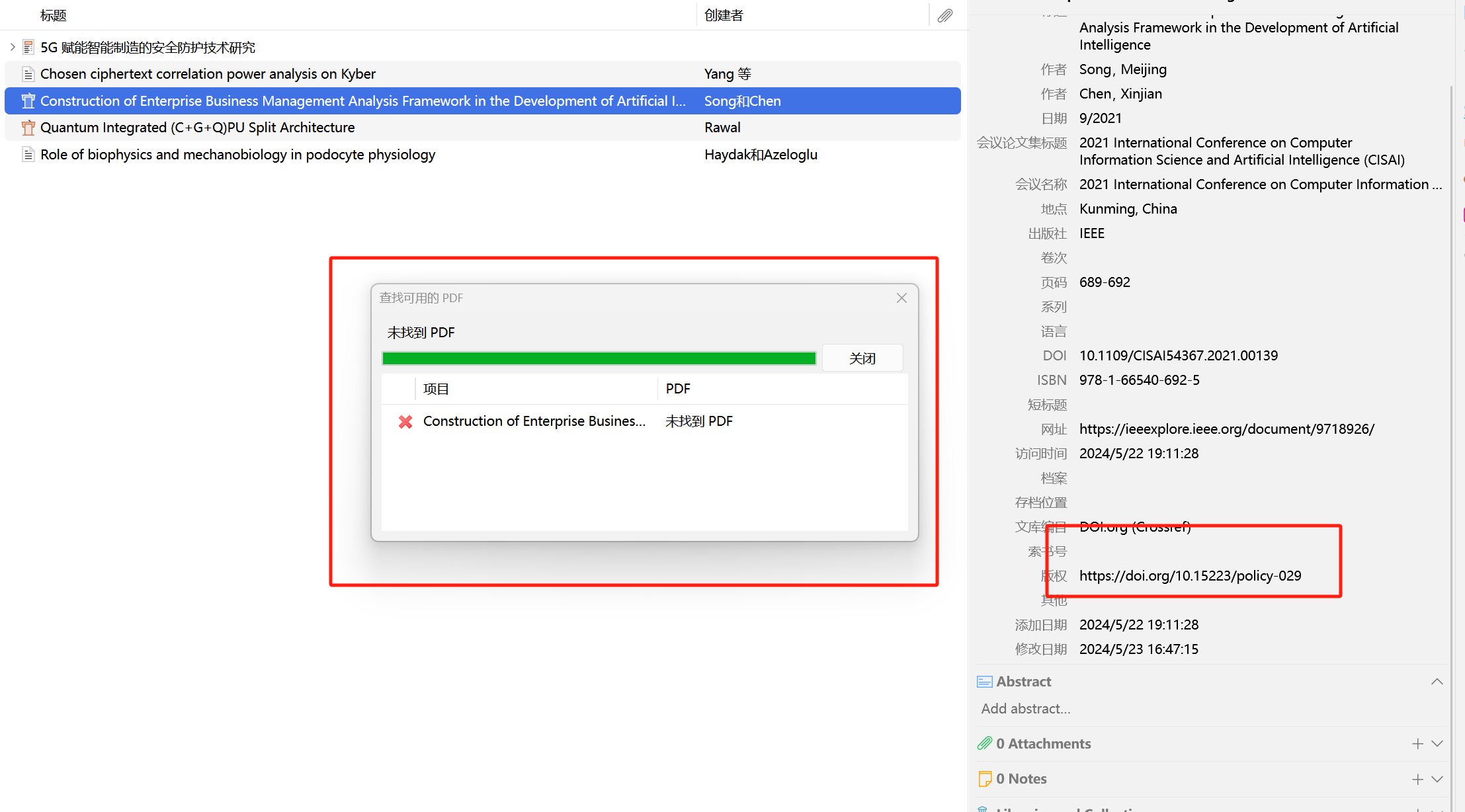Add a new note with plus icon

point(1417,780)
